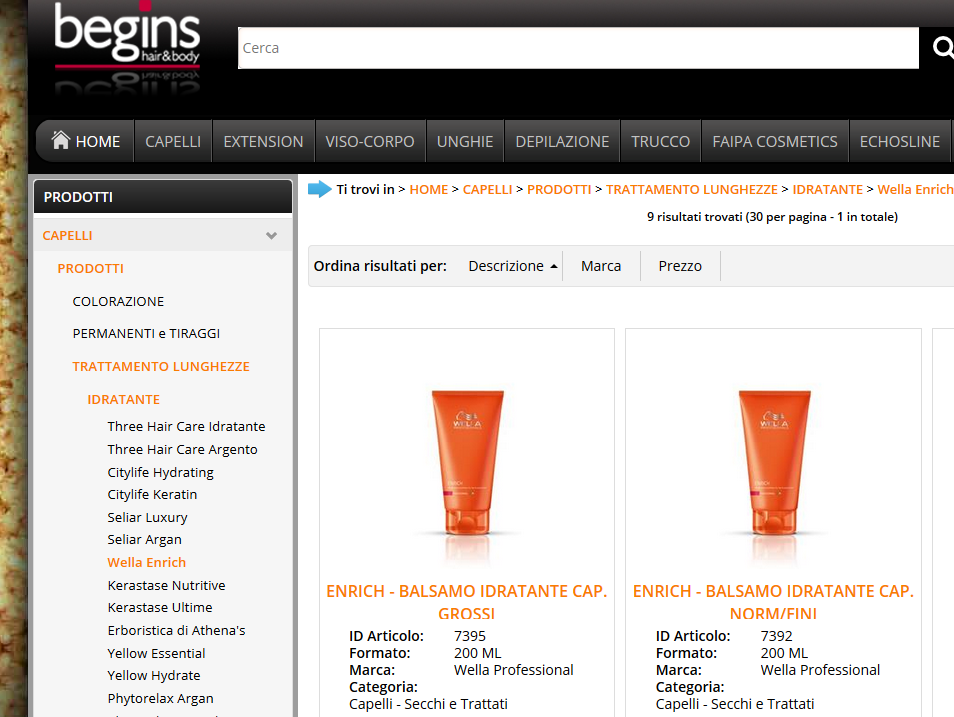Open TRATTAMENTO LUNGHEZZE in sidebar
The height and width of the screenshot is (717, 954).
[161, 366]
